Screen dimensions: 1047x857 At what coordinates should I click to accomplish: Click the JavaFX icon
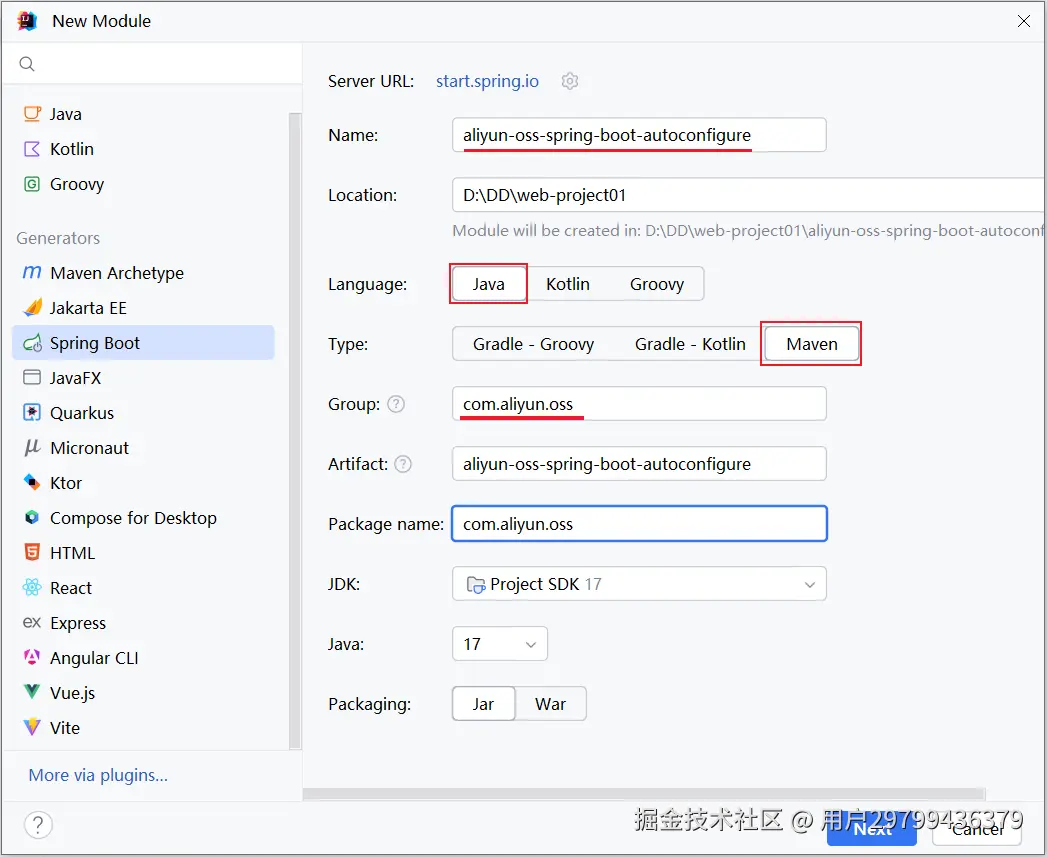click(32, 377)
